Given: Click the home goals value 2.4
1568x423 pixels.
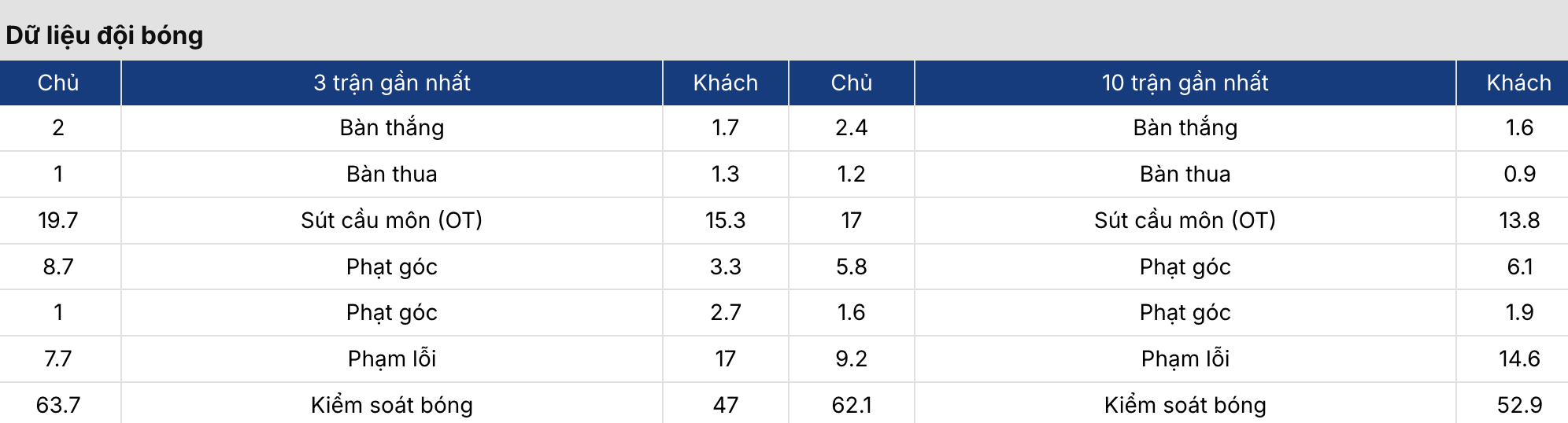Looking at the screenshot, I should [851, 127].
